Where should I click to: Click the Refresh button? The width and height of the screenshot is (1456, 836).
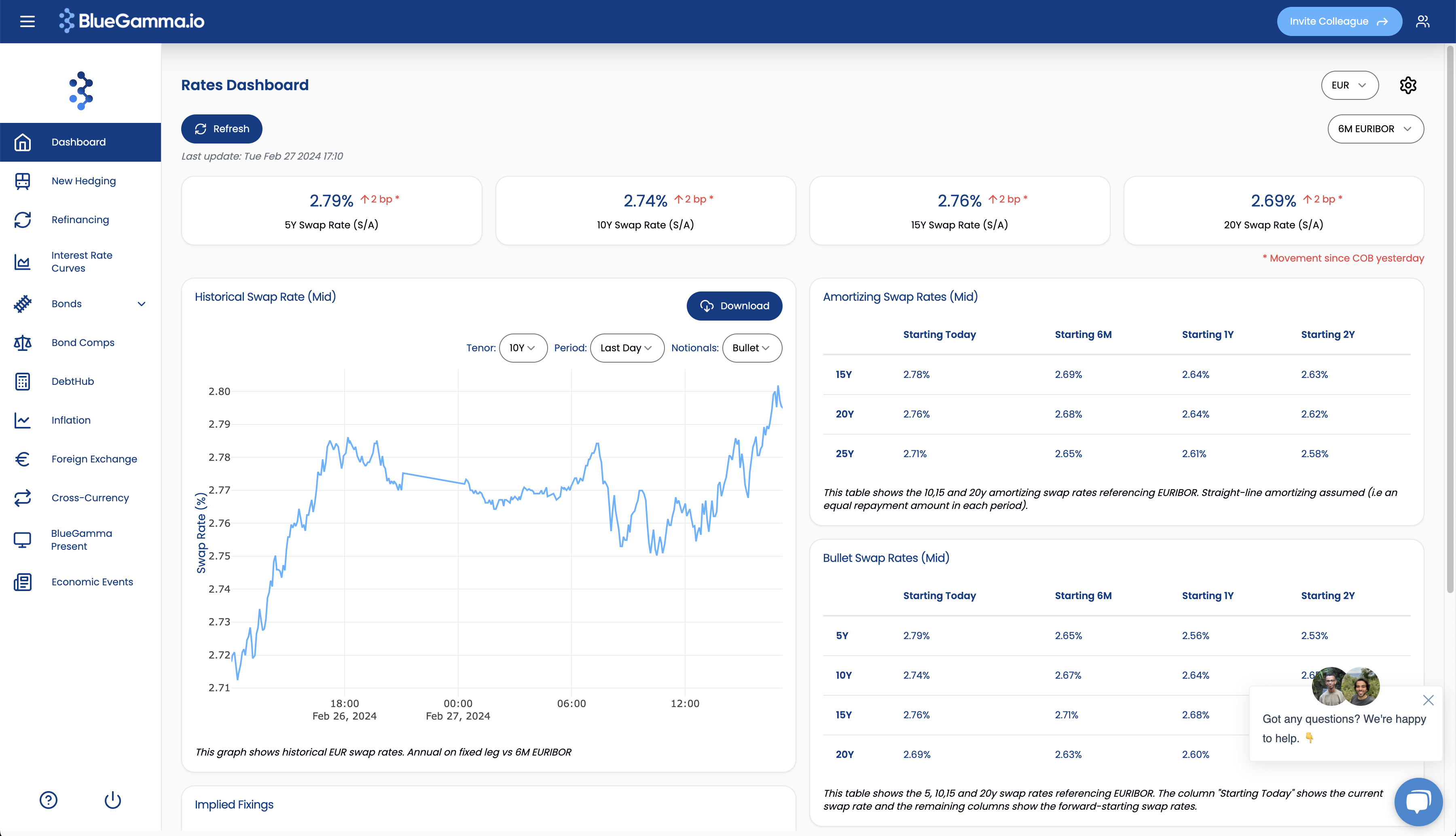pyautogui.click(x=222, y=129)
